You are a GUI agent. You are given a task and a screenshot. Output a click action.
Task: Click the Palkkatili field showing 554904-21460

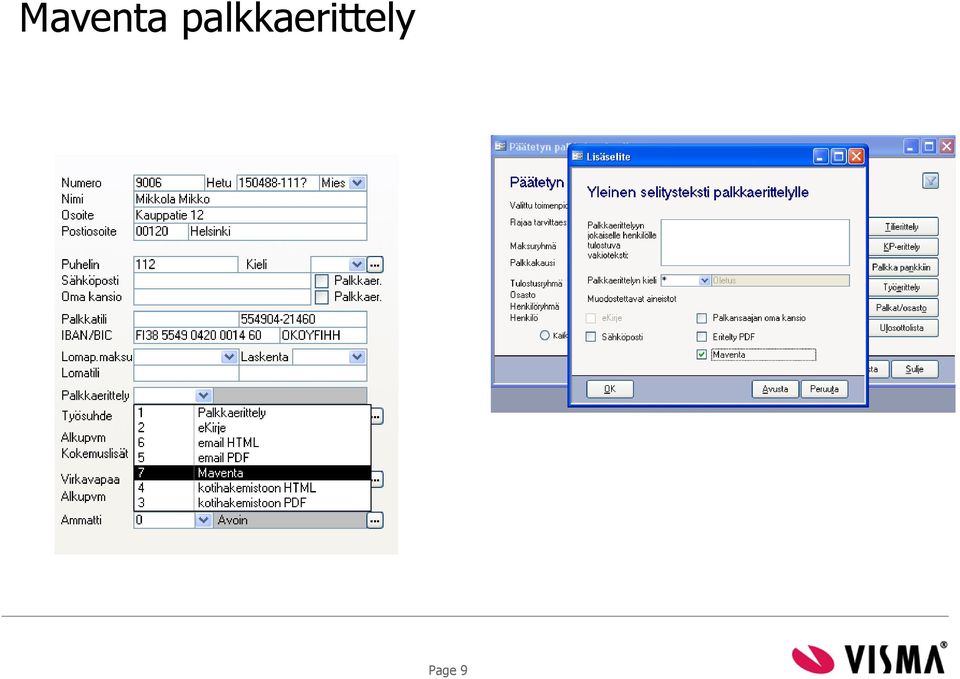[x=302, y=319]
